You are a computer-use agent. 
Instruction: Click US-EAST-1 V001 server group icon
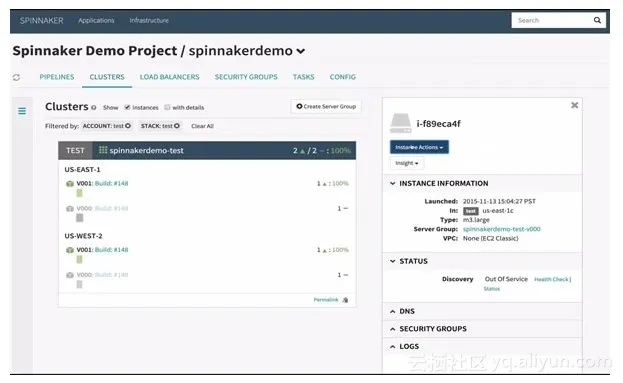click(x=70, y=184)
